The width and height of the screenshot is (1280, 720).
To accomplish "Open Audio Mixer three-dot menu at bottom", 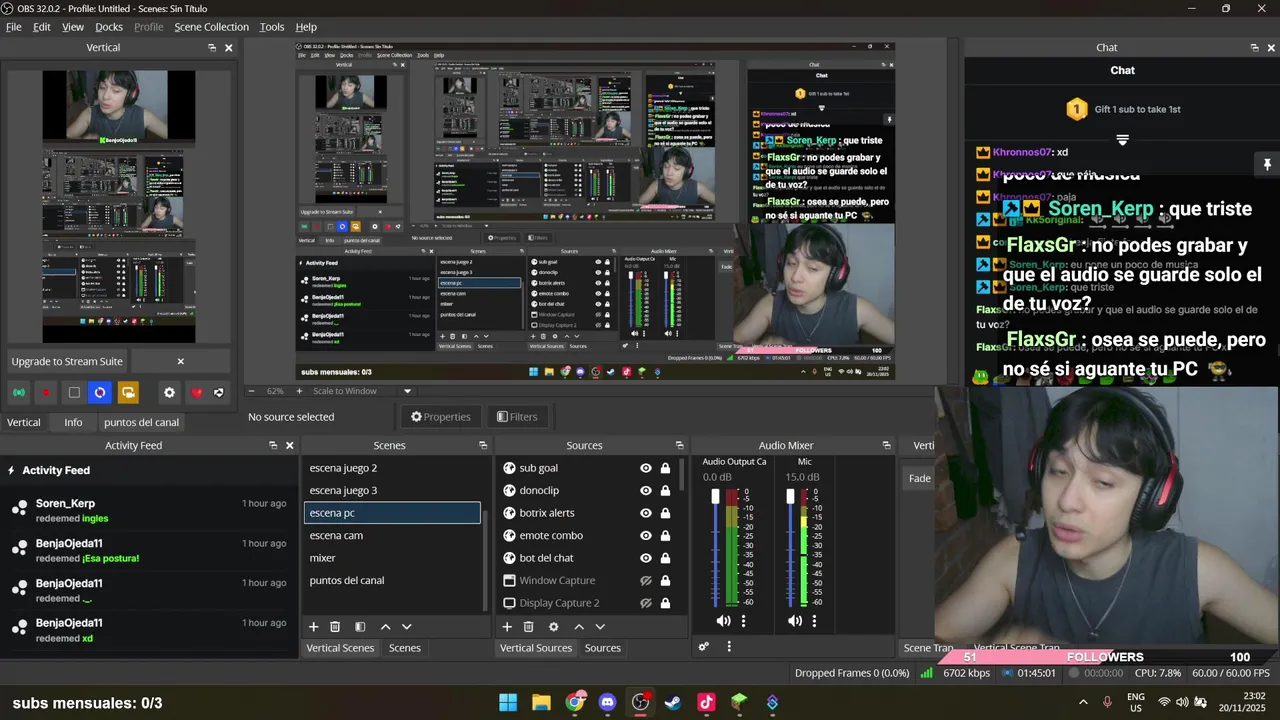I will pos(729,647).
